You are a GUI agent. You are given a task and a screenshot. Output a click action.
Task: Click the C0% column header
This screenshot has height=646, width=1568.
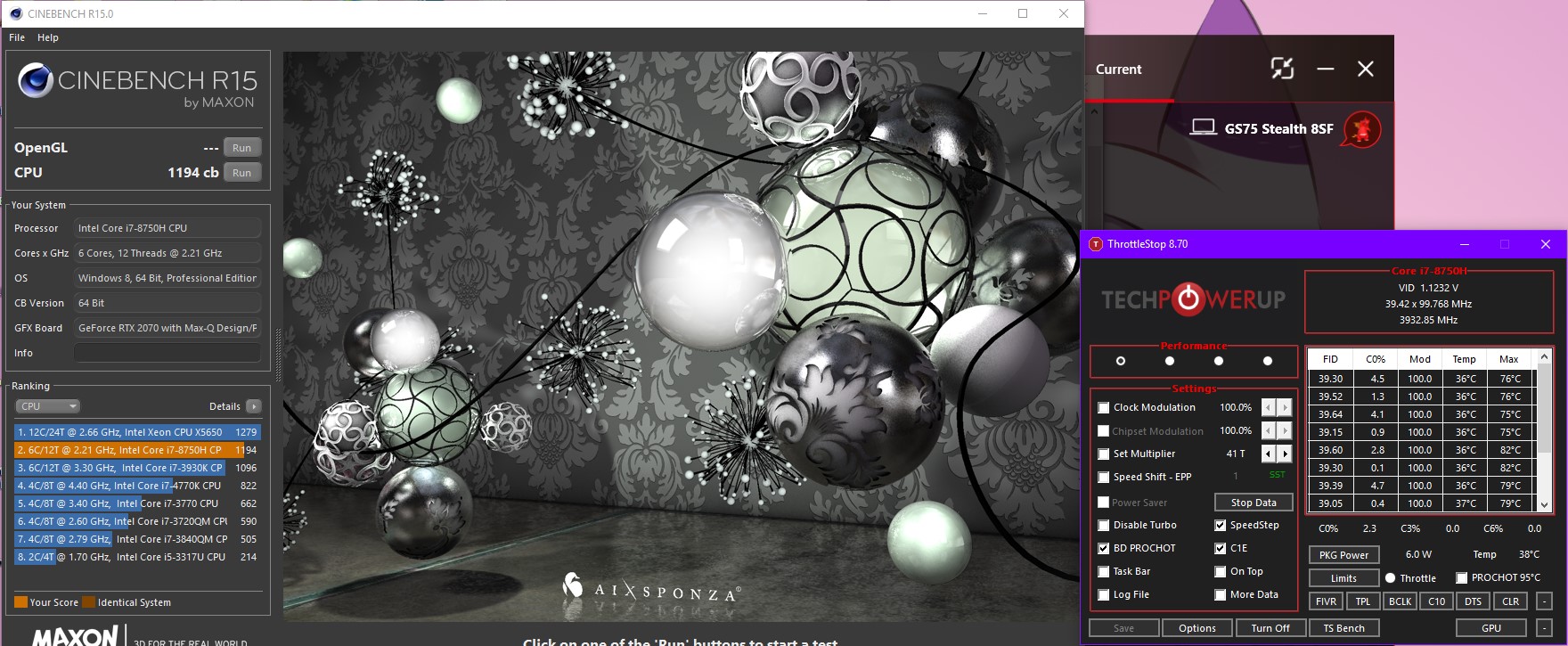click(x=1376, y=359)
